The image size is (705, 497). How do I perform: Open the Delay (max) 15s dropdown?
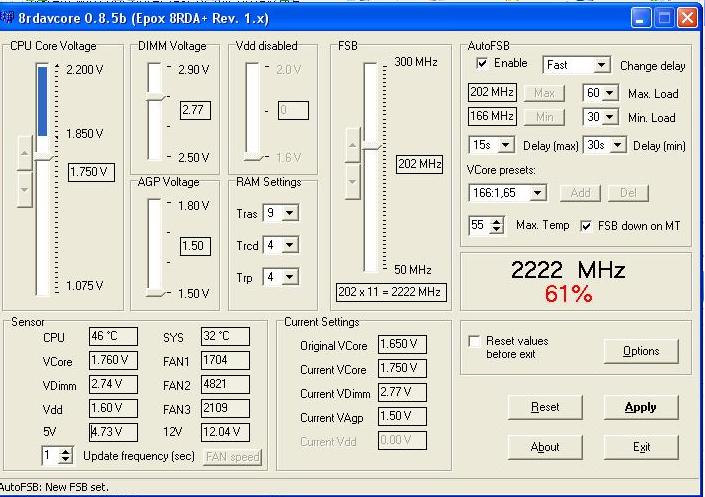pos(505,145)
